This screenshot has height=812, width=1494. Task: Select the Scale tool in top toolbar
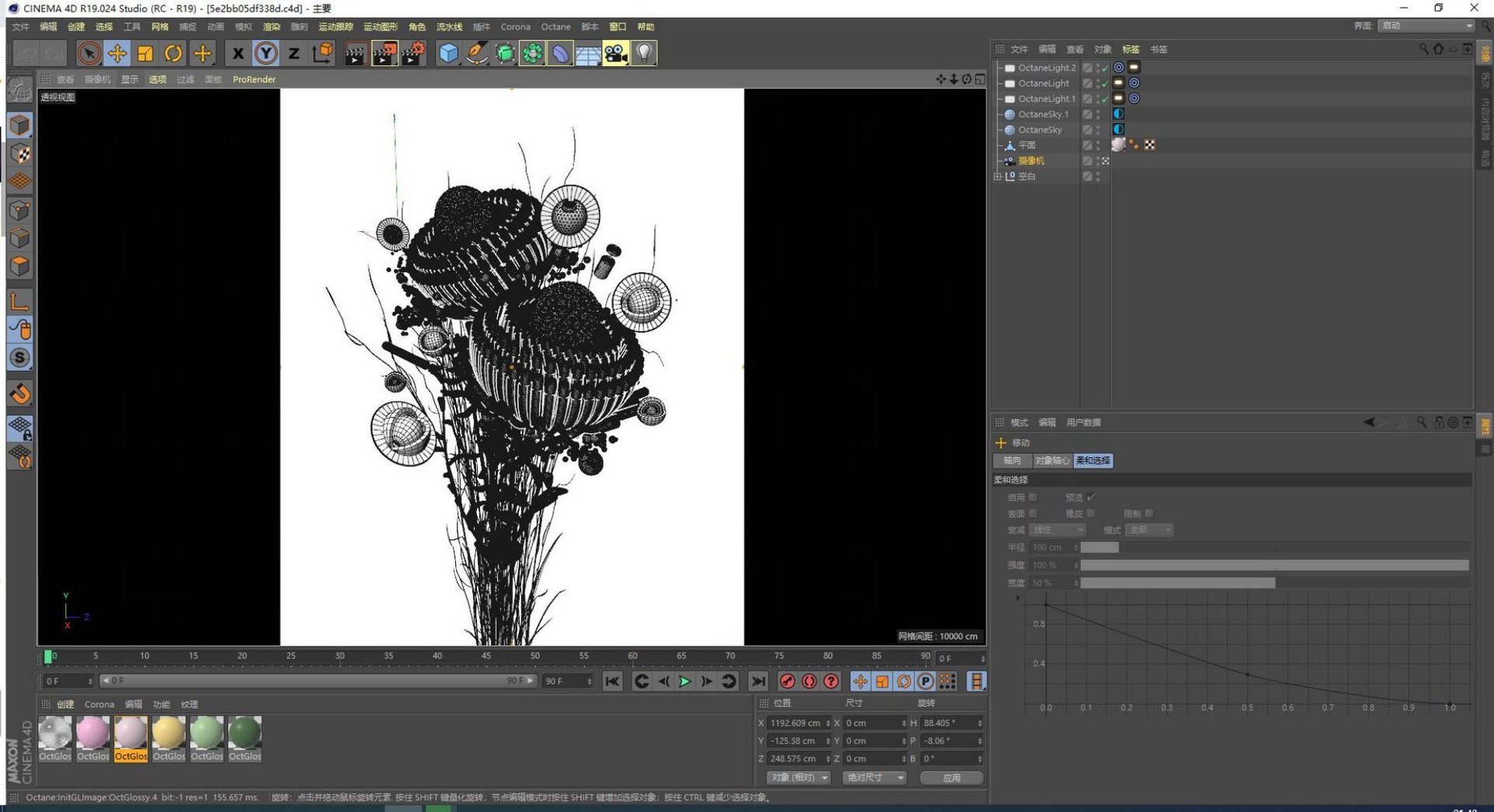pos(145,54)
